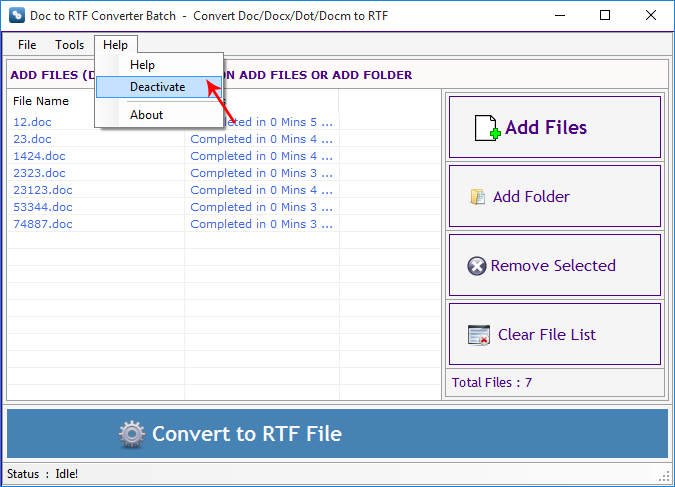Click the Add Files page icon
Screen dimensions: 675x487
click(x=487, y=128)
